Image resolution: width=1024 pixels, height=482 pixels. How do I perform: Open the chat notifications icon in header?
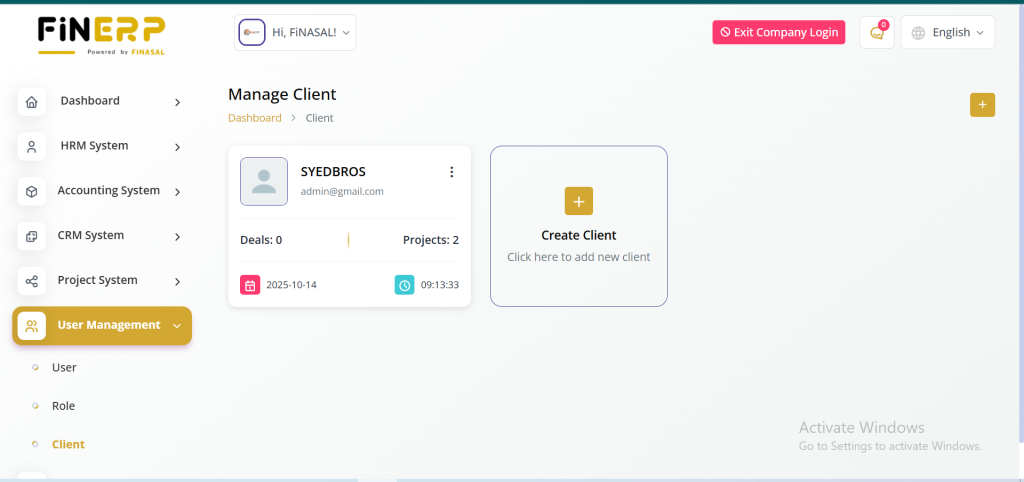(x=877, y=32)
